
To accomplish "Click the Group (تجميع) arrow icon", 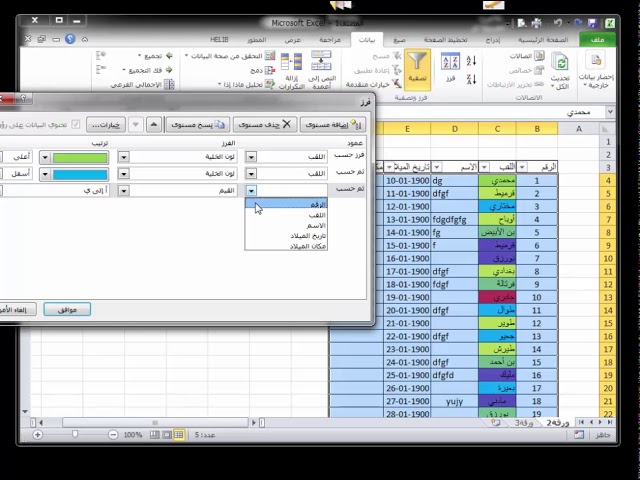I will click(x=169, y=56).
